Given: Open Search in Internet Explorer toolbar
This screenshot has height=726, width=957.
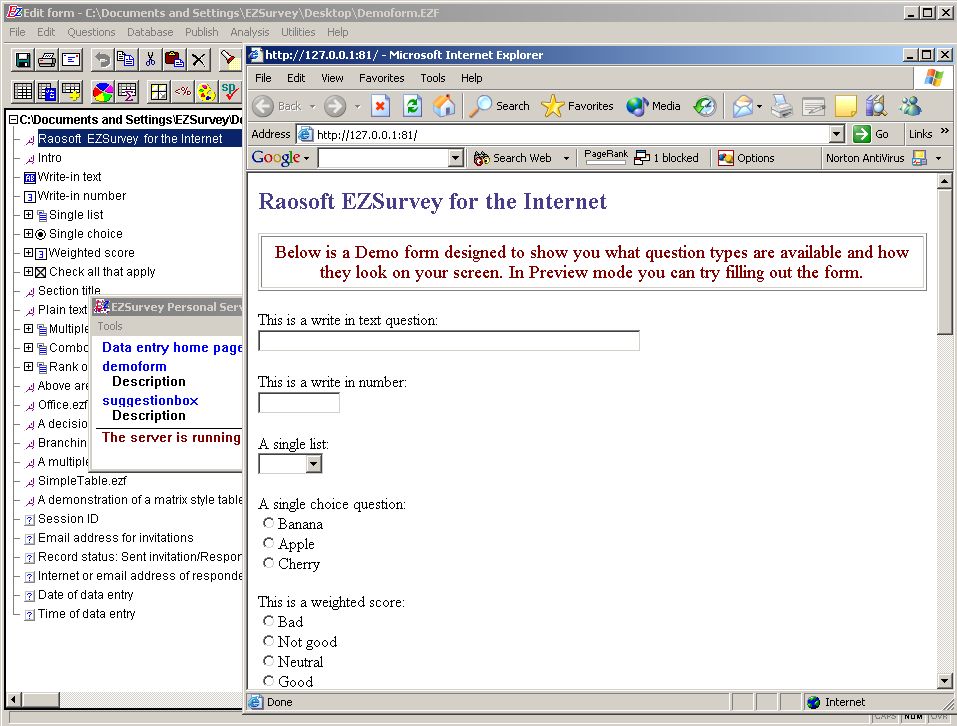Looking at the screenshot, I should click(x=500, y=106).
